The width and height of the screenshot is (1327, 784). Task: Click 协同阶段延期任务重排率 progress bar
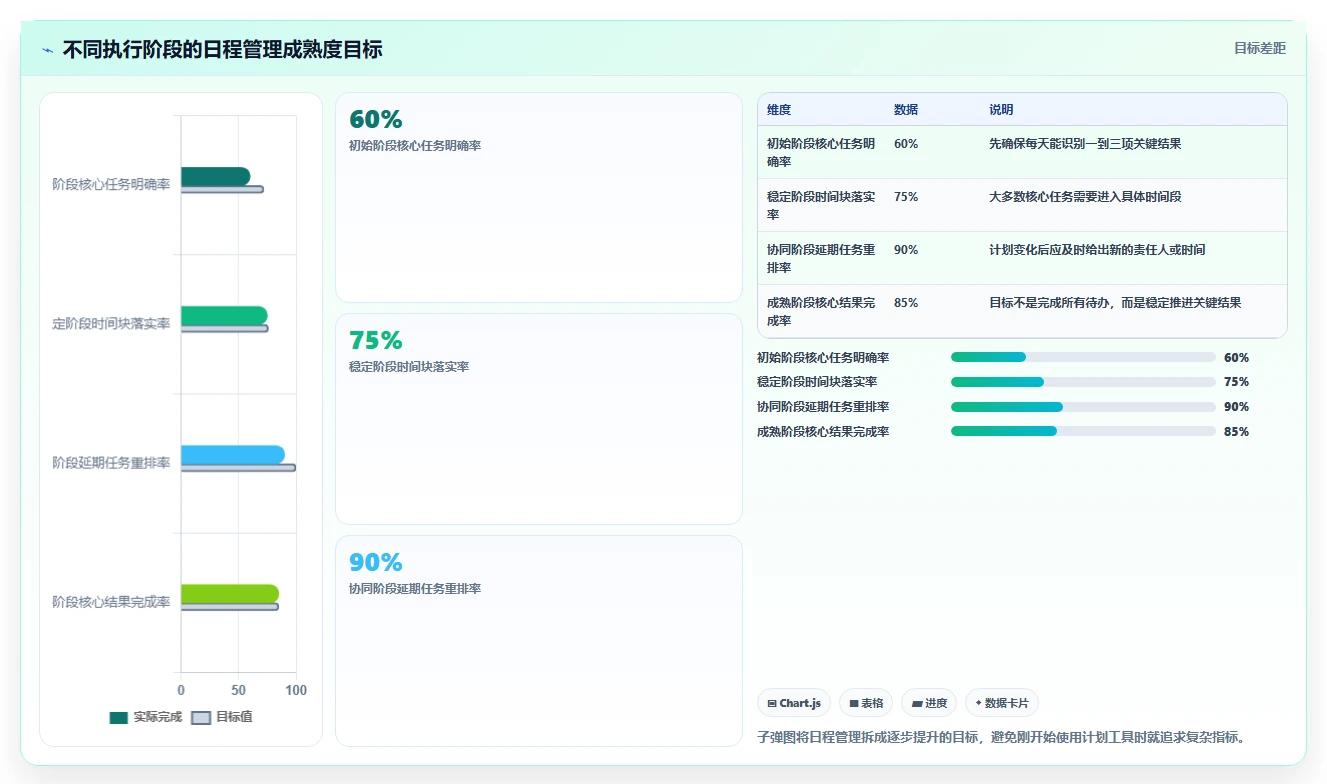1083,407
